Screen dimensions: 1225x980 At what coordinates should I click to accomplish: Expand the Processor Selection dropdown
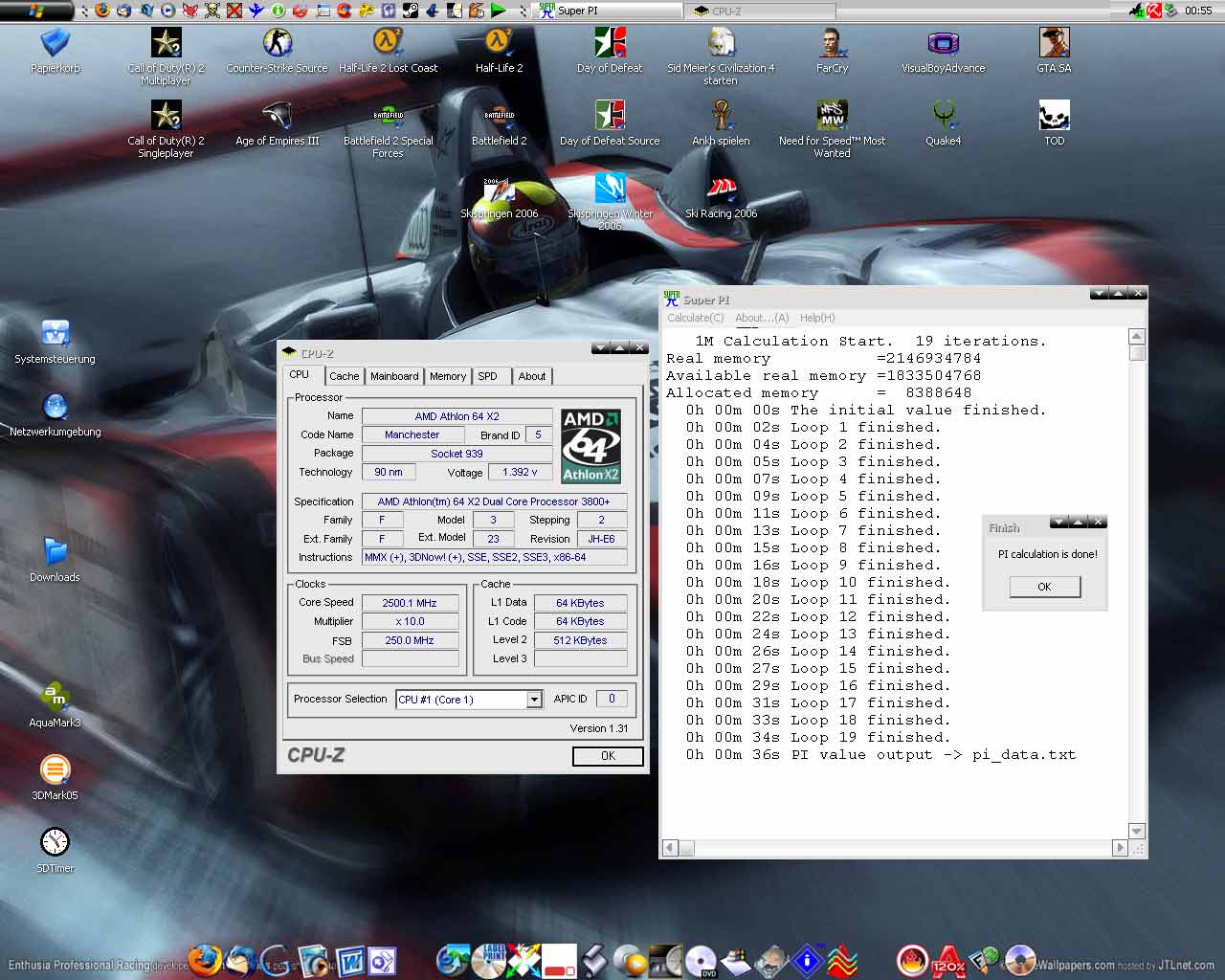coord(534,700)
